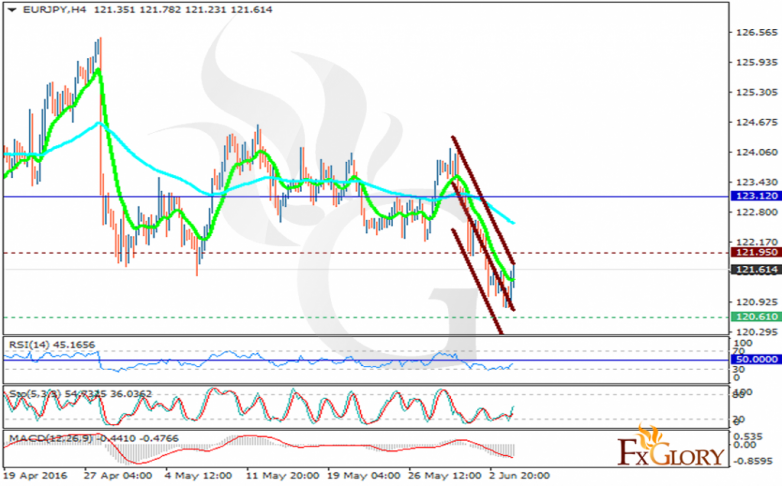Click the 2 Jun 20:00 time label
782x486 pixels.
click(519, 476)
